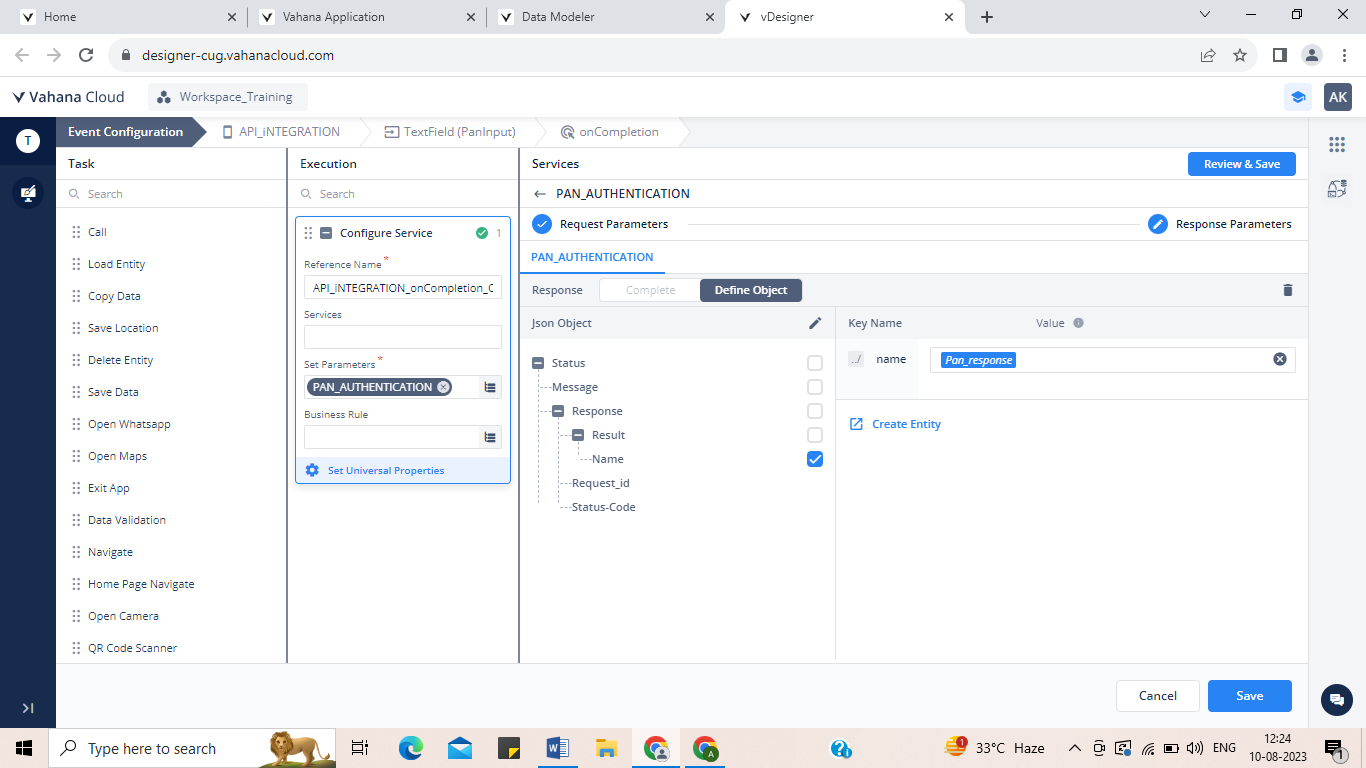Image resolution: width=1366 pixels, height=768 pixels.
Task: Toggle the Response node checkbox
Action: [x=815, y=411]
